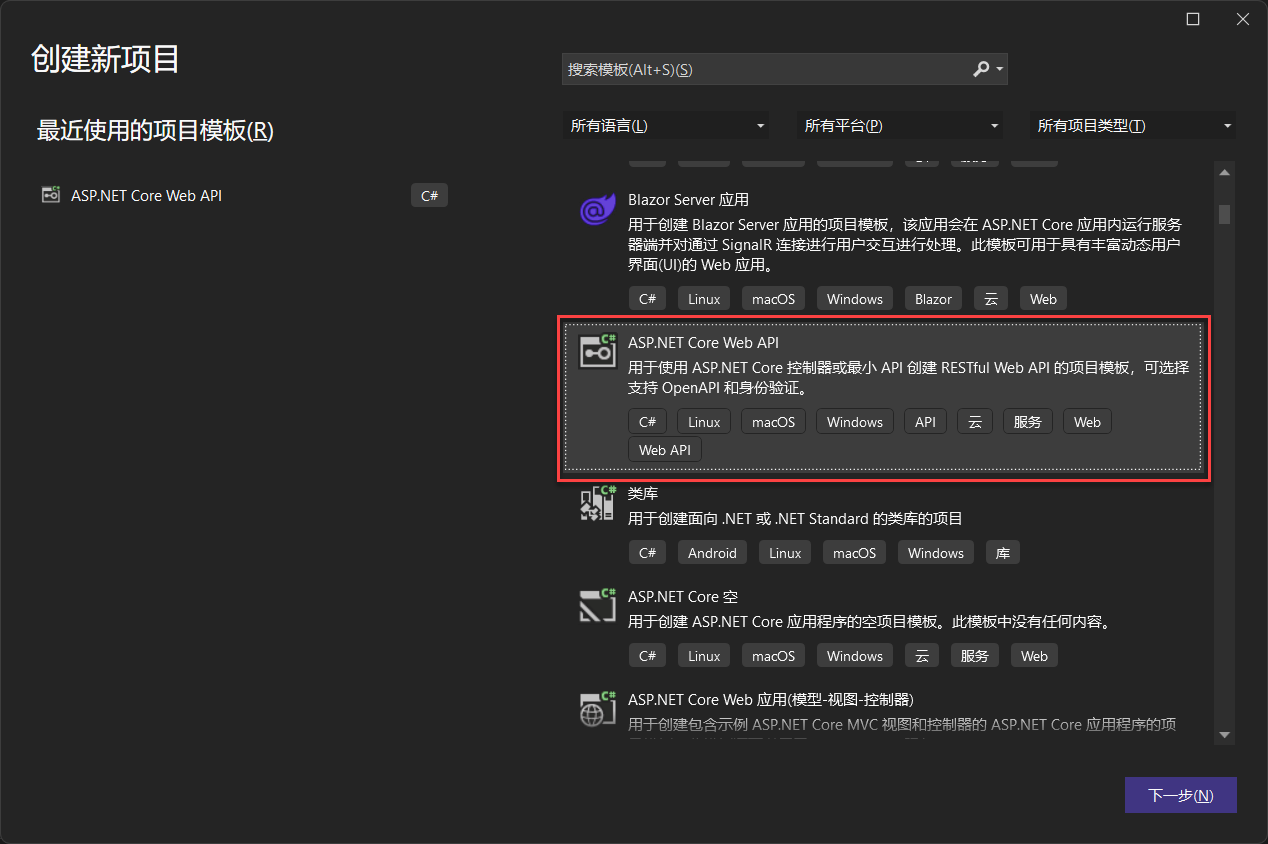Open the 所有语言 language filter dropdown
The image size is (1268, 844).
[x=666, y=126]
